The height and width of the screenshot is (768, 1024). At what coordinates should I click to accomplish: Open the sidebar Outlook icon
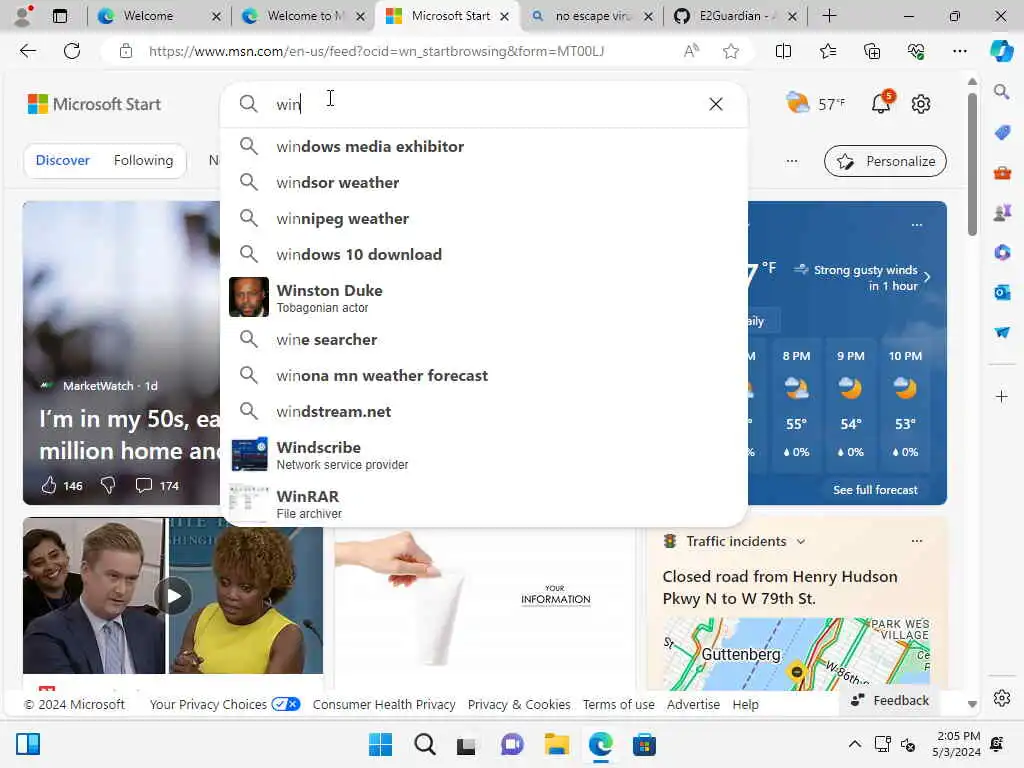tap(1002, 292)
